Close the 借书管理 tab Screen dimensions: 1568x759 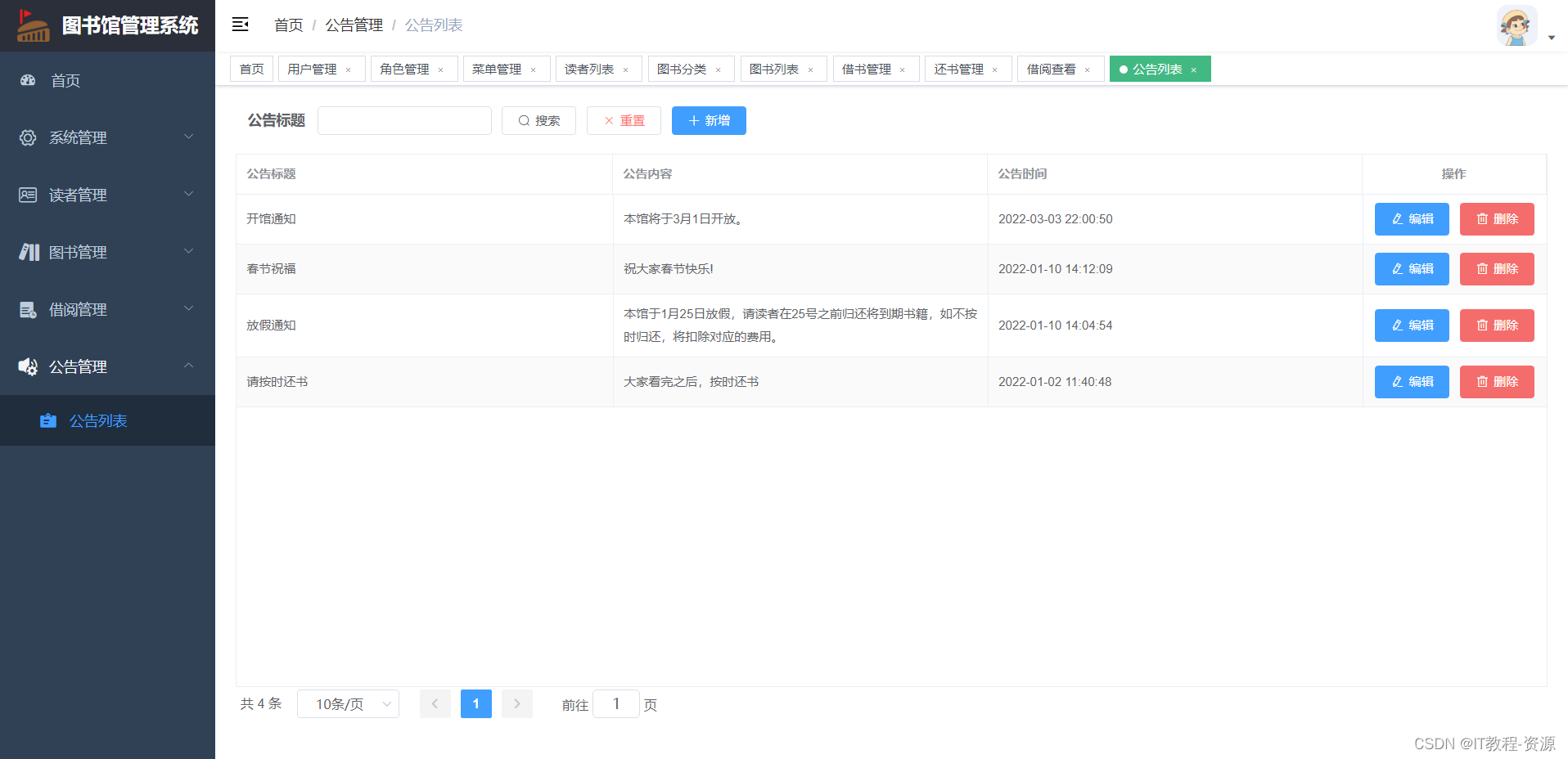pyautogui.click(x=903, y=70)
